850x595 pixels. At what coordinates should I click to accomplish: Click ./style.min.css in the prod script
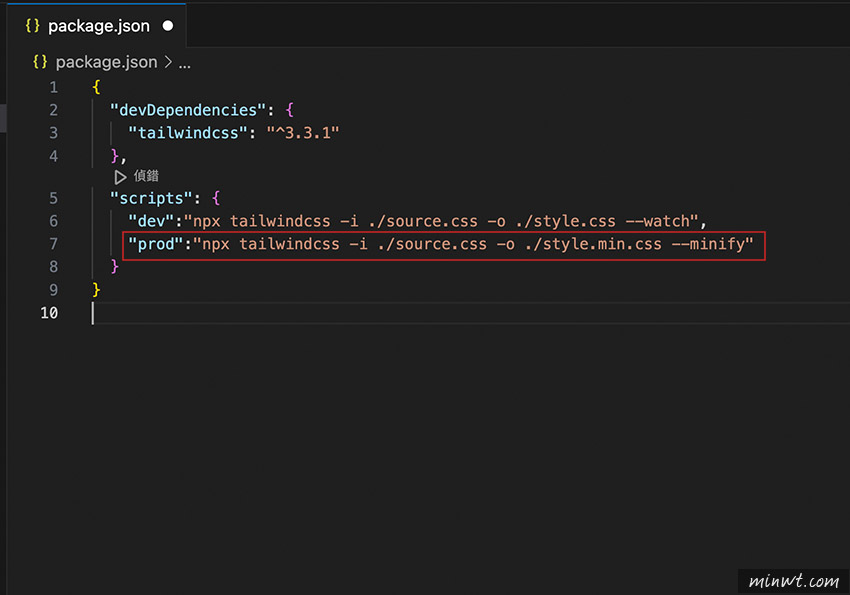coord(593,244)
